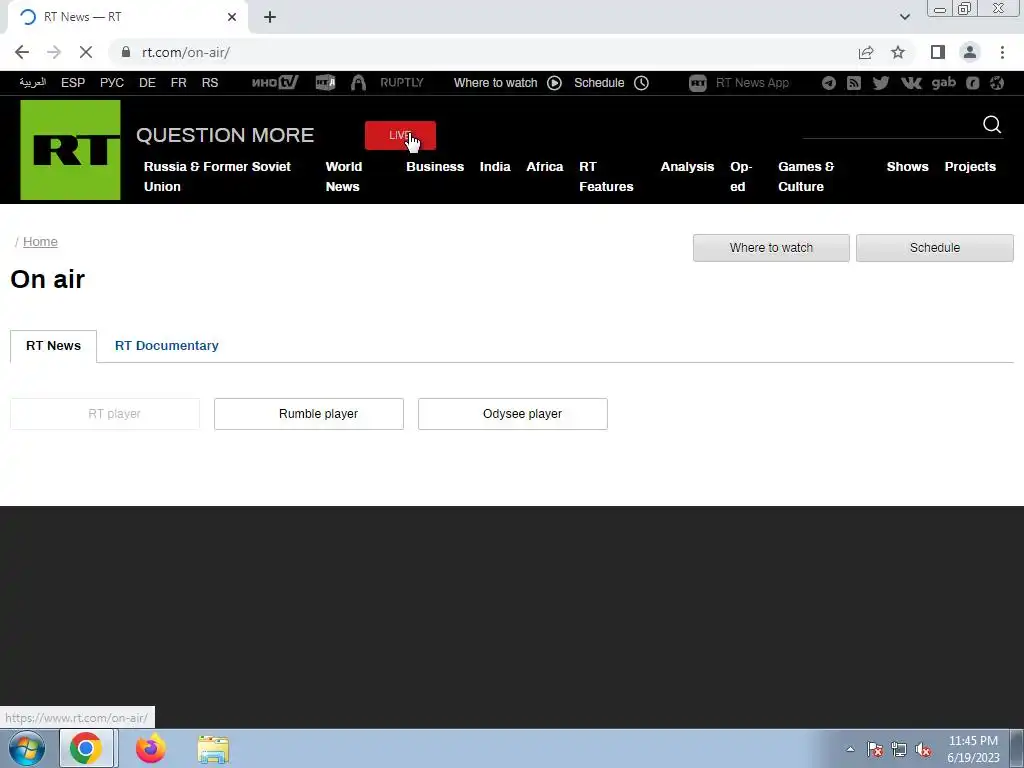Viewport: 1024px width, 768px height.
Task: Expand the tab search chevron
Action: [904, 17]
